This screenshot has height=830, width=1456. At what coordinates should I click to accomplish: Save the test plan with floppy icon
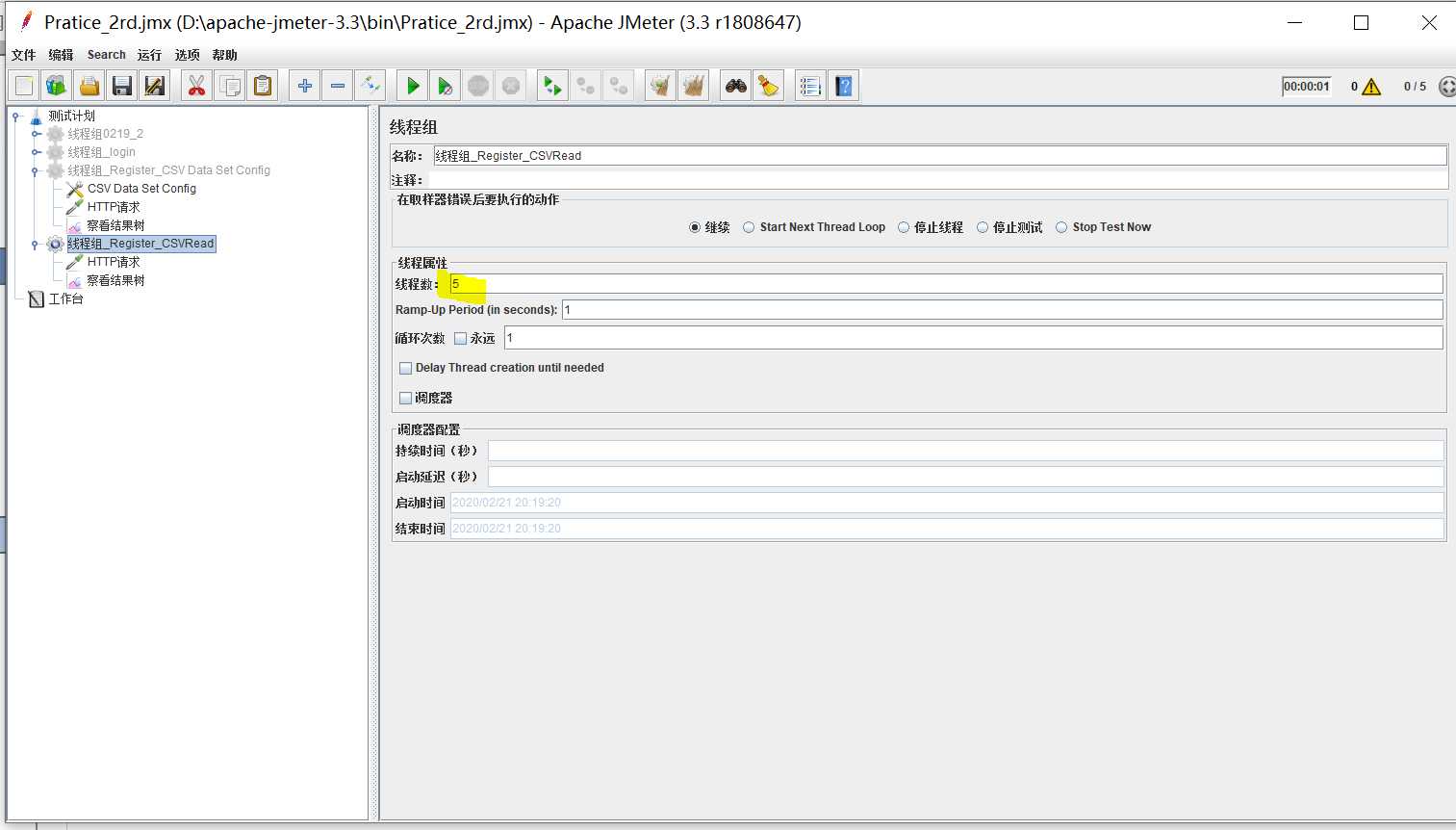(122, 86)
